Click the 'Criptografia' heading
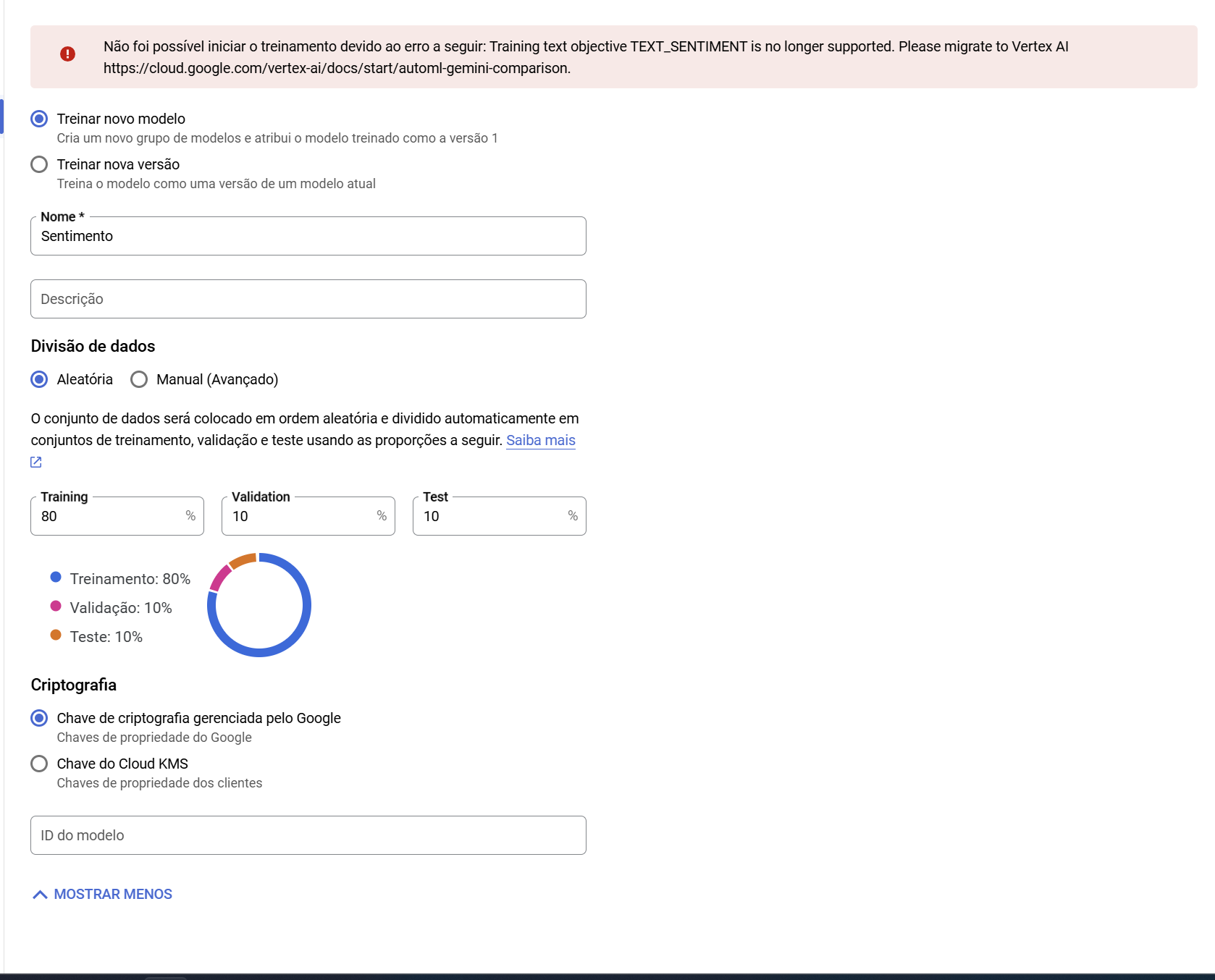 coord(73,685)
